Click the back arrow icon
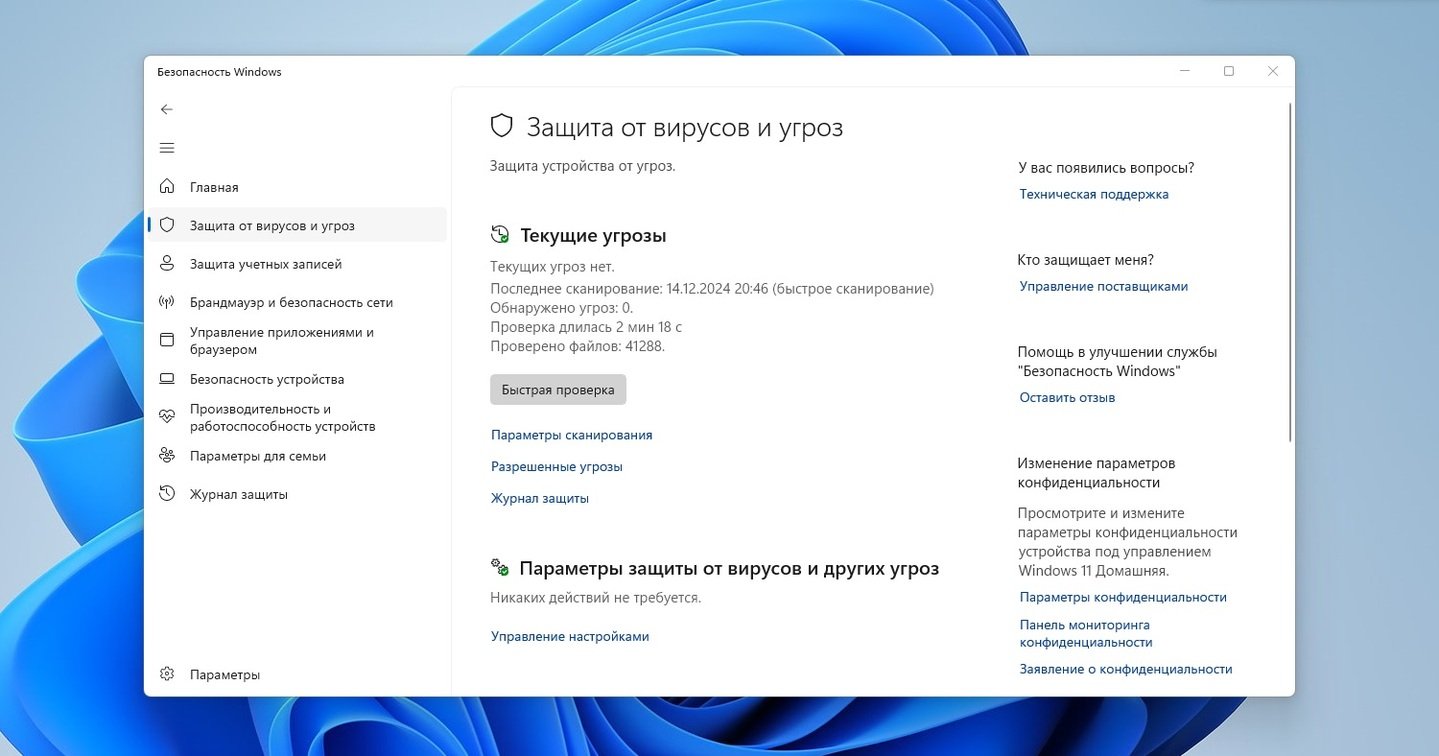Viewport: 1439px width, 756px height. 167,110
